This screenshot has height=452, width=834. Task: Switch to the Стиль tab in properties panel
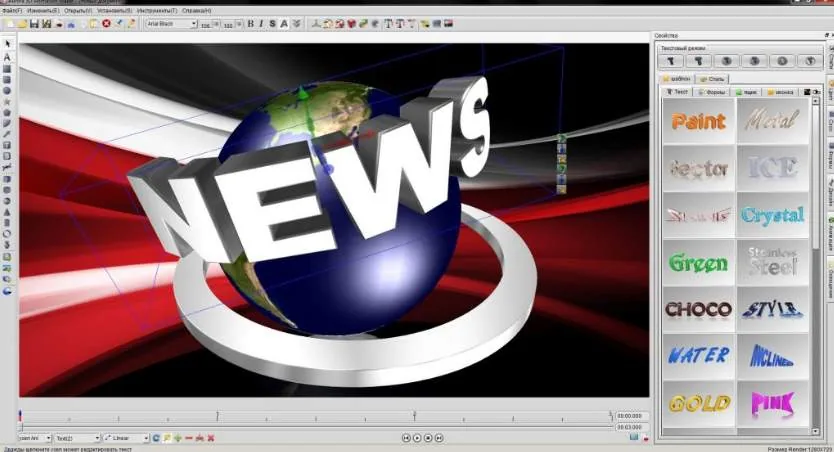pos(713,79)
